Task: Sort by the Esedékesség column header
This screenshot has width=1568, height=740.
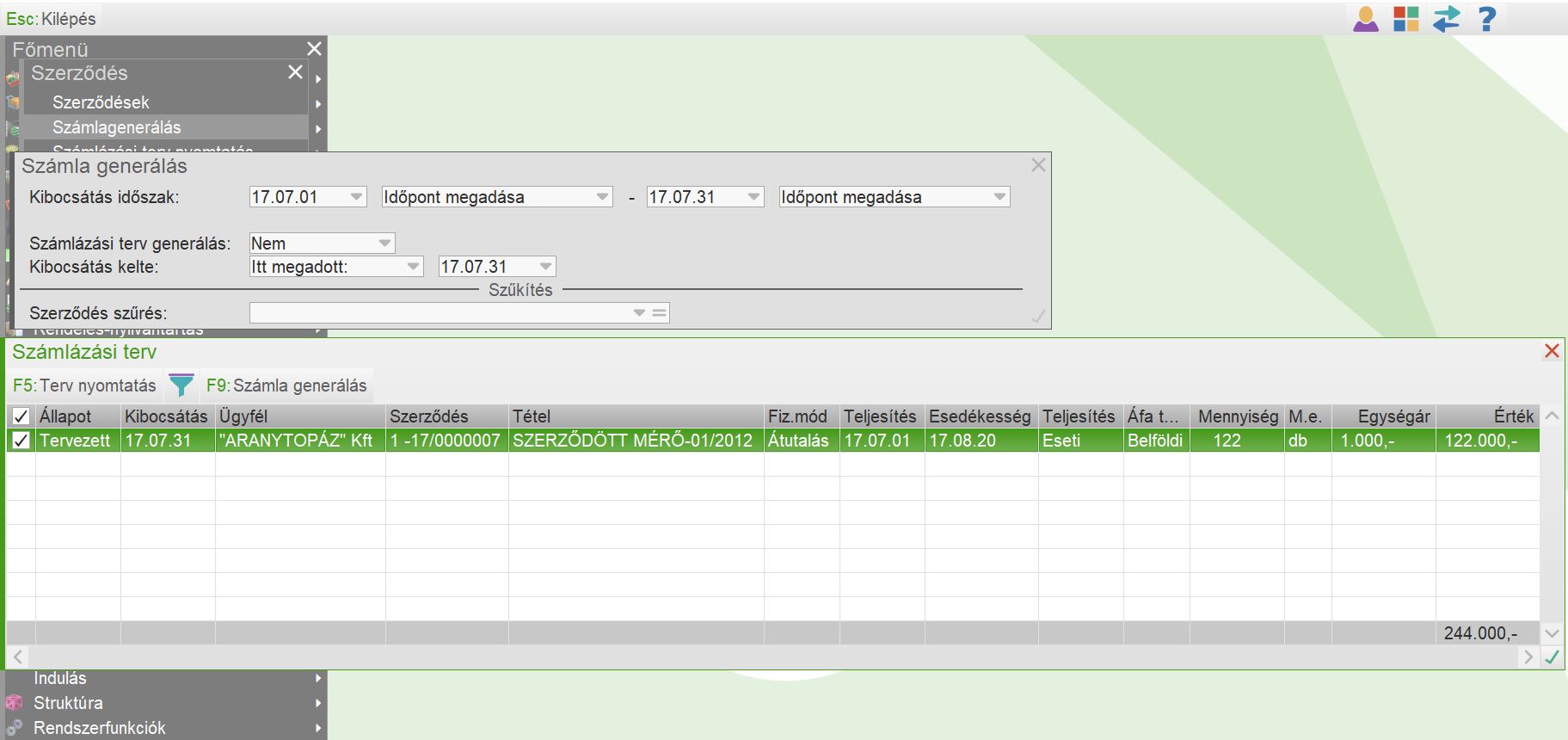Action: (981, 416)
